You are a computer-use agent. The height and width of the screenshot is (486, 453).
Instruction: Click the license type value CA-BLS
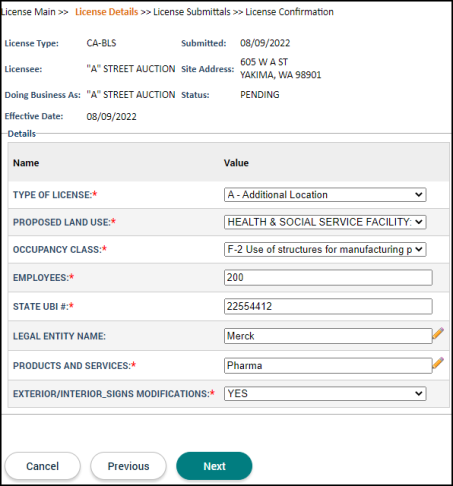tap(101, 43)
